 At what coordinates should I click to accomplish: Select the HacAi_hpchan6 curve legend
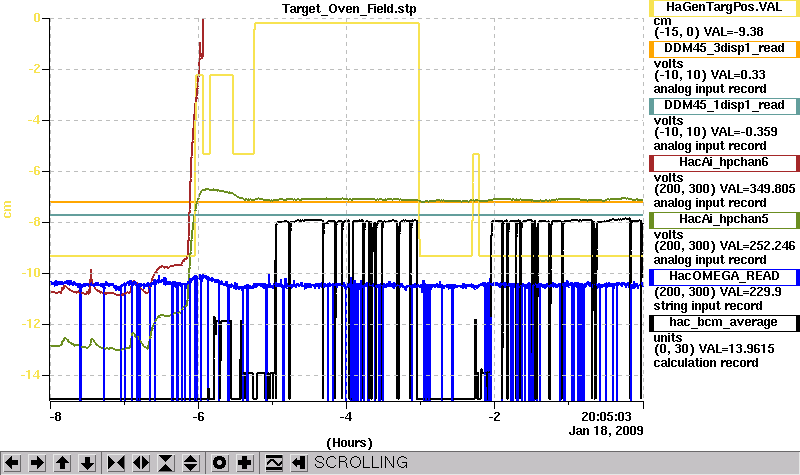click(x=724, y=163)
